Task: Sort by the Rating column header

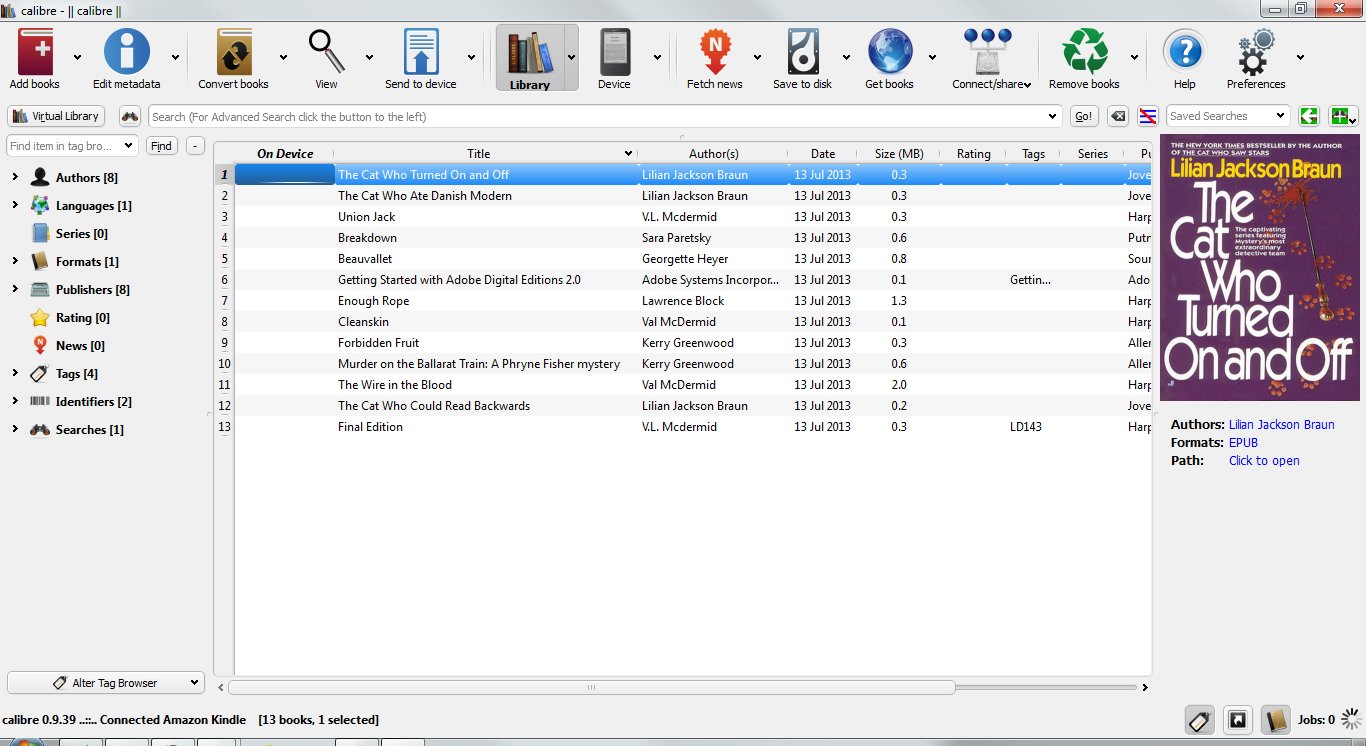Action: 973,153
